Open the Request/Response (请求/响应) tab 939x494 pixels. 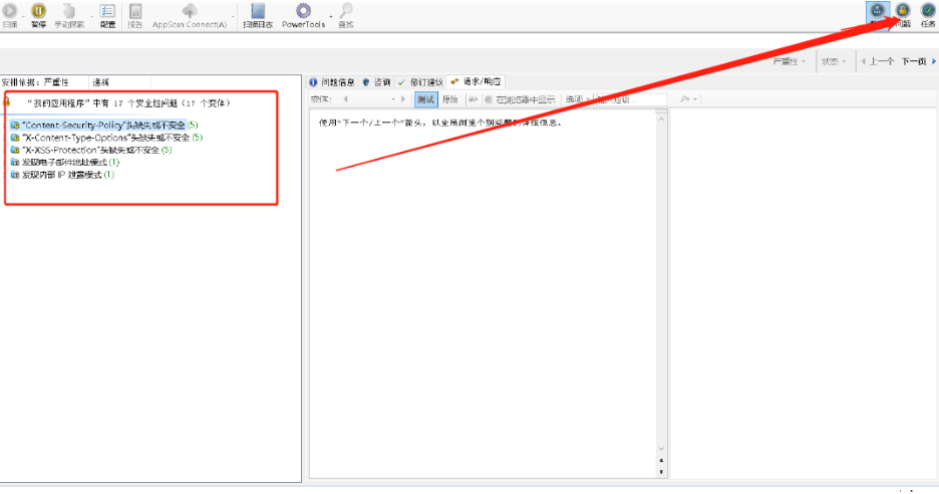point(477,81)
